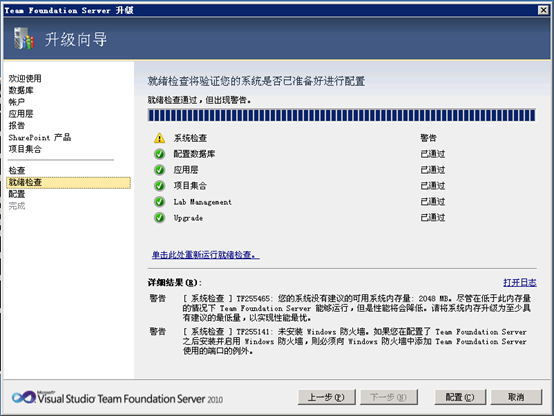Go to the 数据库 wizard step

21,90
